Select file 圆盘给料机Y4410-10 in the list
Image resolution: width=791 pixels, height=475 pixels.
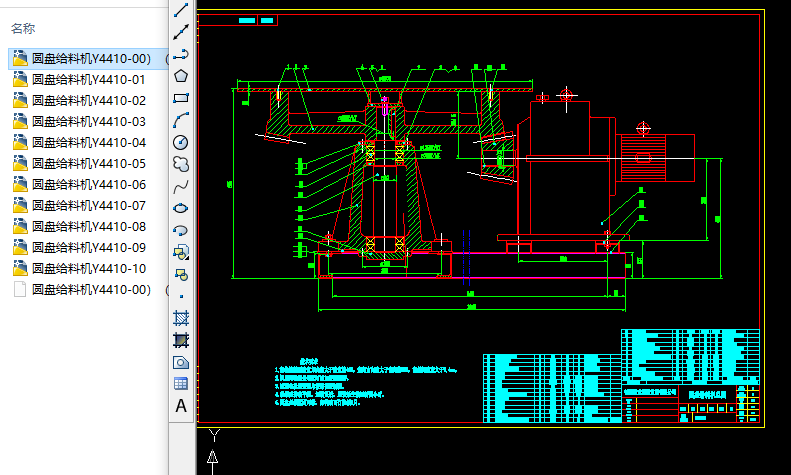(x=88, y=269)
